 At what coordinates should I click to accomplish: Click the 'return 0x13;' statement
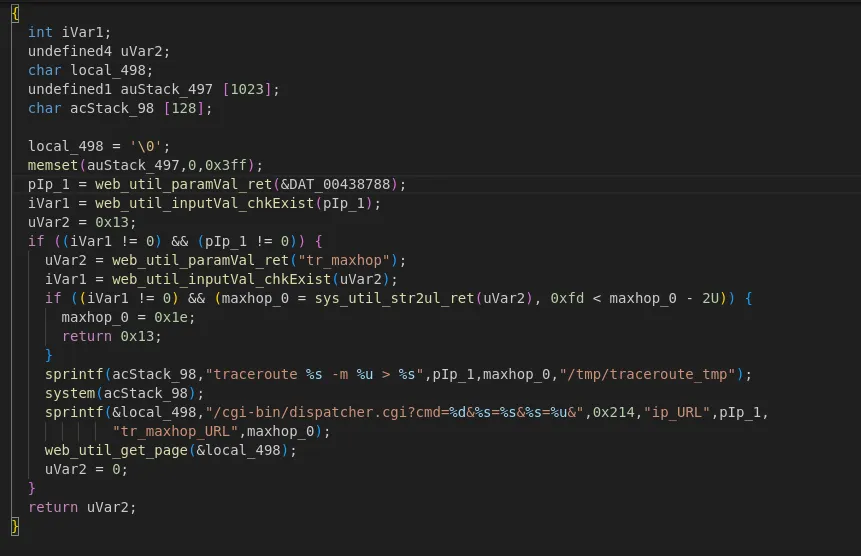click(111, 336)
